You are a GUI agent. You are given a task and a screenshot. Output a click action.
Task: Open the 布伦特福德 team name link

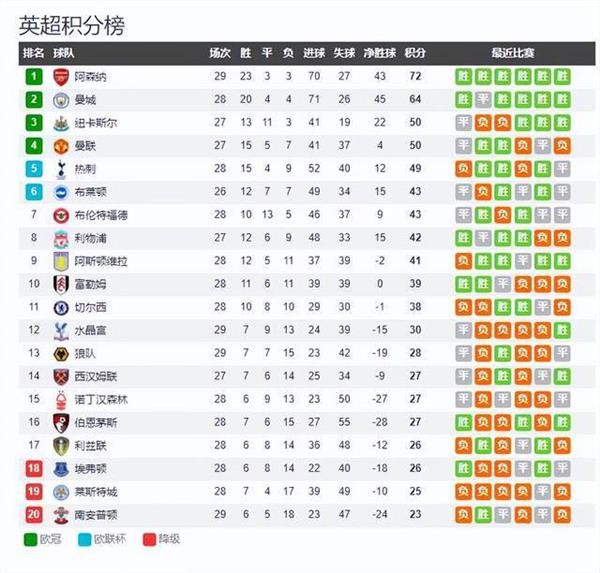click(101, 215)
